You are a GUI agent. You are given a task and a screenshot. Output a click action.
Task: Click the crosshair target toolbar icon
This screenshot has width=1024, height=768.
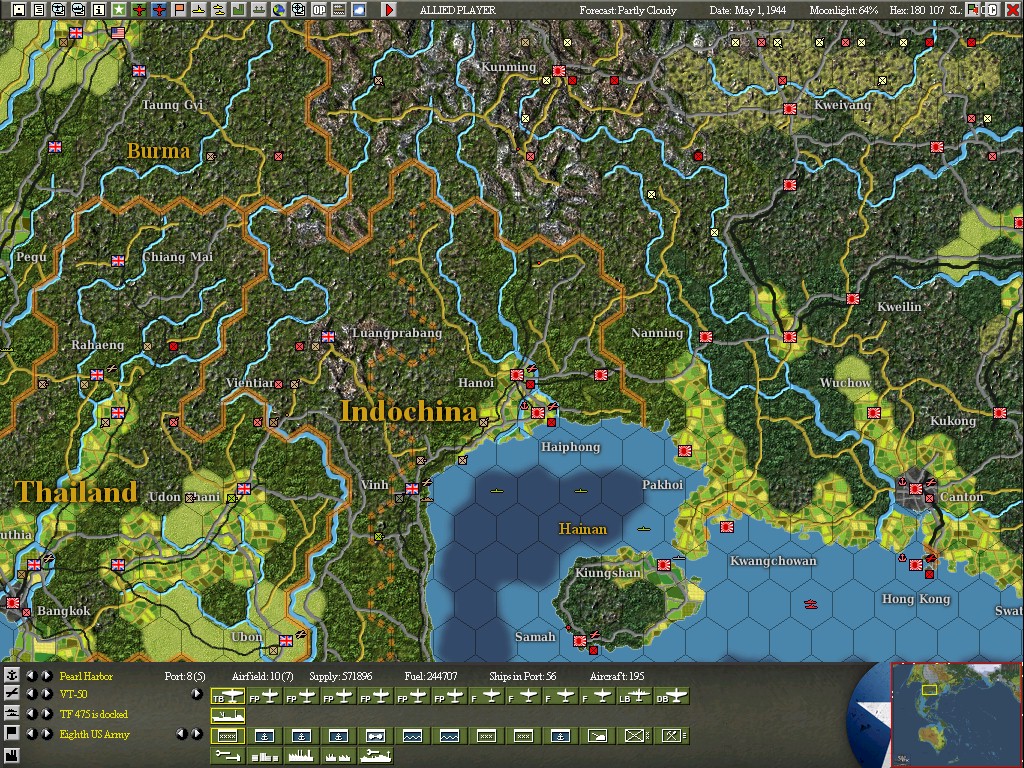pos(298,9)
